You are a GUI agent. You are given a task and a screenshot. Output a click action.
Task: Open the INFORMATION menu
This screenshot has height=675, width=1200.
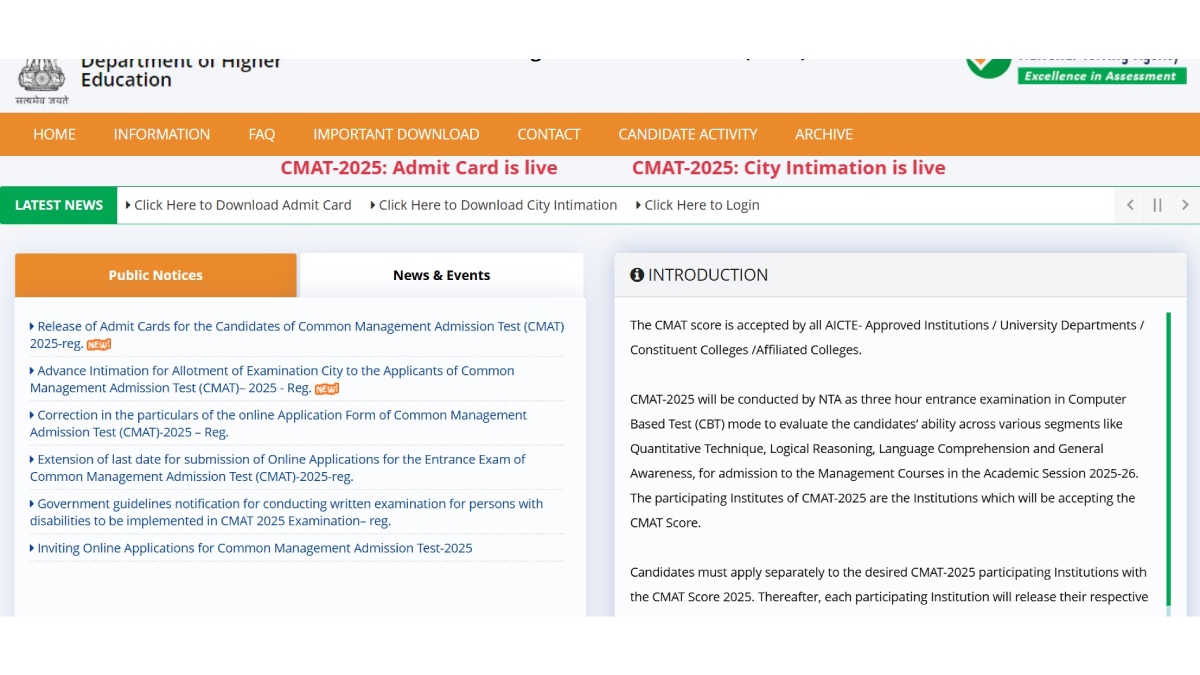pyautogui.click(x=161, y=134)
